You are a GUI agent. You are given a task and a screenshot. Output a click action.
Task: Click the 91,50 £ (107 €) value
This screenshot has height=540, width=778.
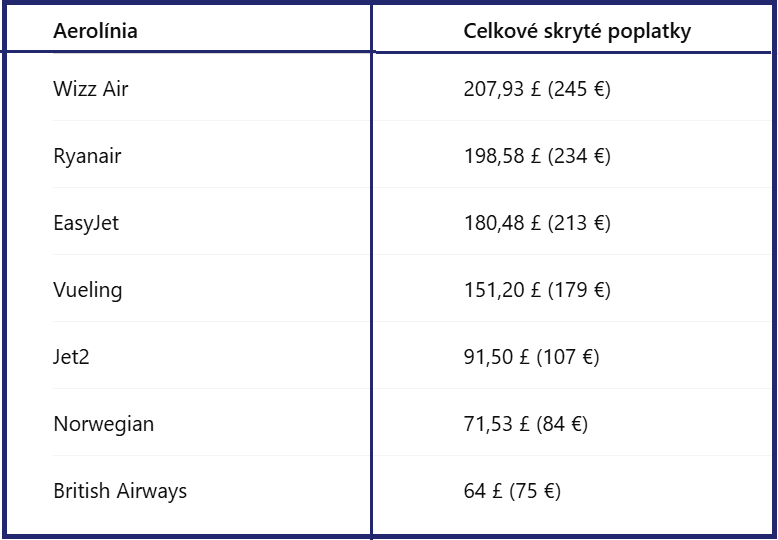click(x=531, y=357)
